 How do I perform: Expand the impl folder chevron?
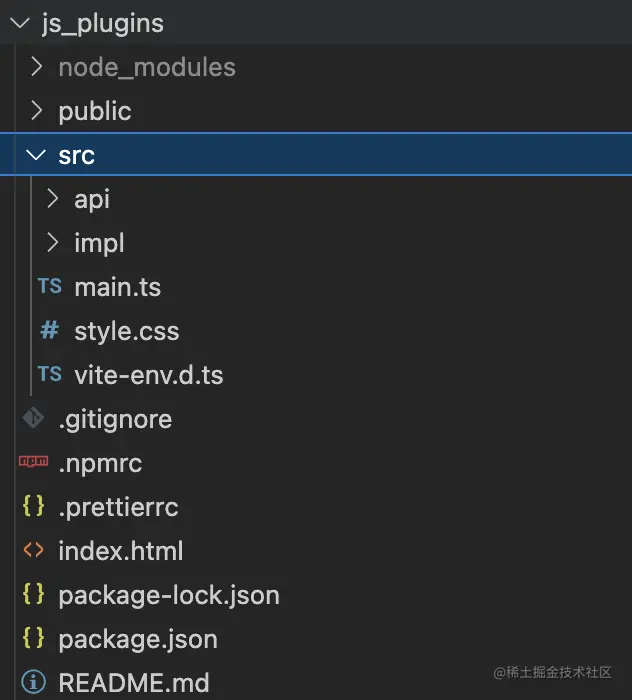(53, 243)
